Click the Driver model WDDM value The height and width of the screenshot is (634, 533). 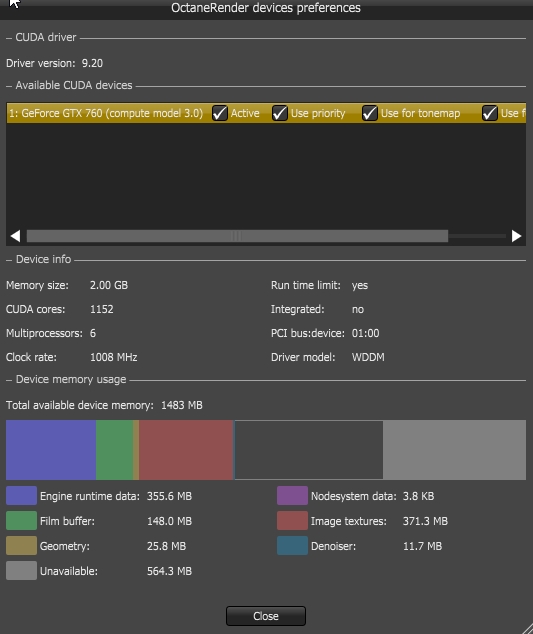pos(368,357)
